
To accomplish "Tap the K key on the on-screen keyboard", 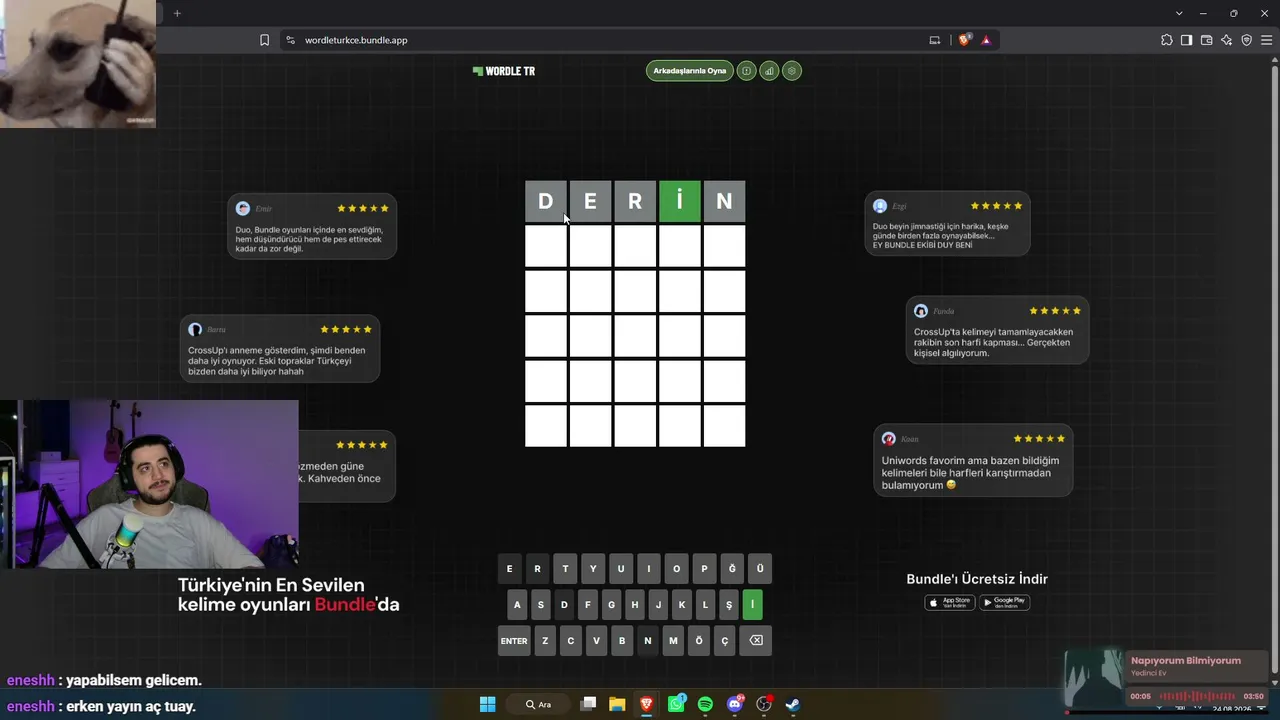I will 682,605.
